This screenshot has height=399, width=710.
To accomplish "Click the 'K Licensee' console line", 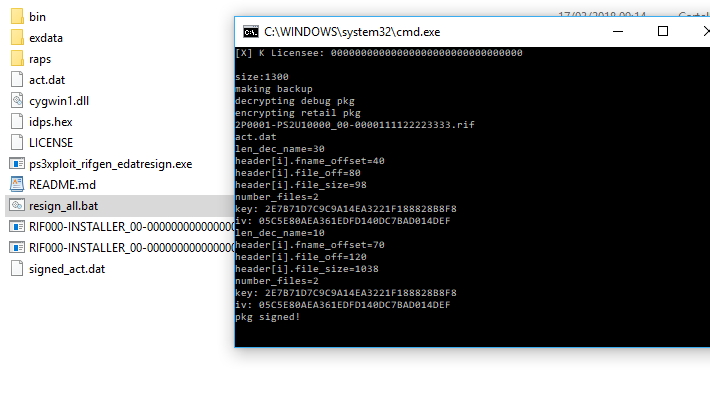I will point(379,53).
